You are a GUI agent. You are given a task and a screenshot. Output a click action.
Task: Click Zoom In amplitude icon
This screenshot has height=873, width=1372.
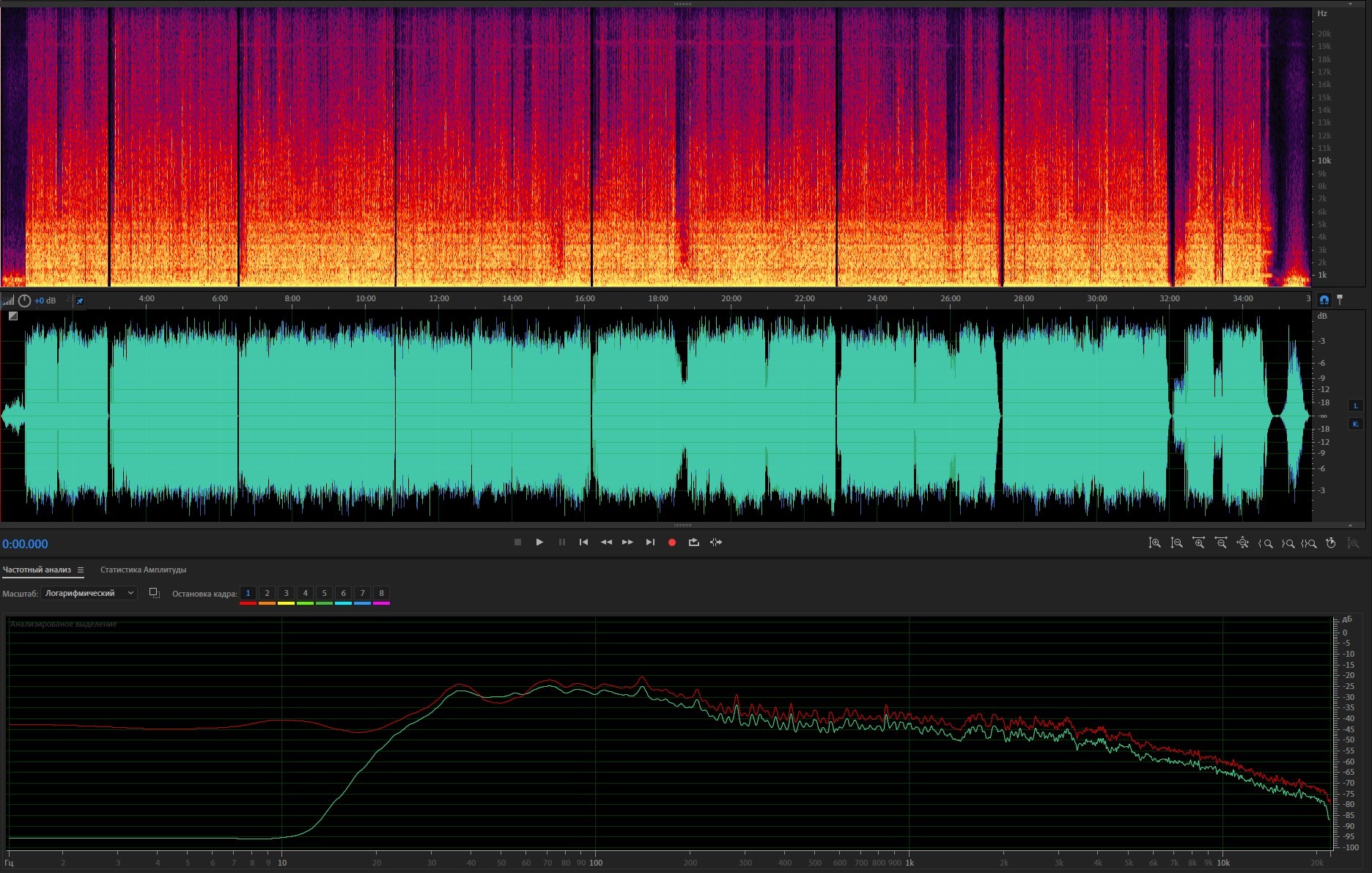tap(1154, 543)
